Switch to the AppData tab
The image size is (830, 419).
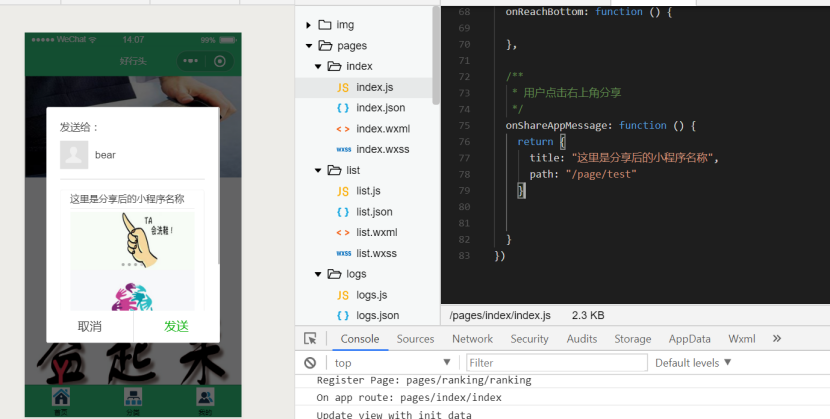point(689,339)
